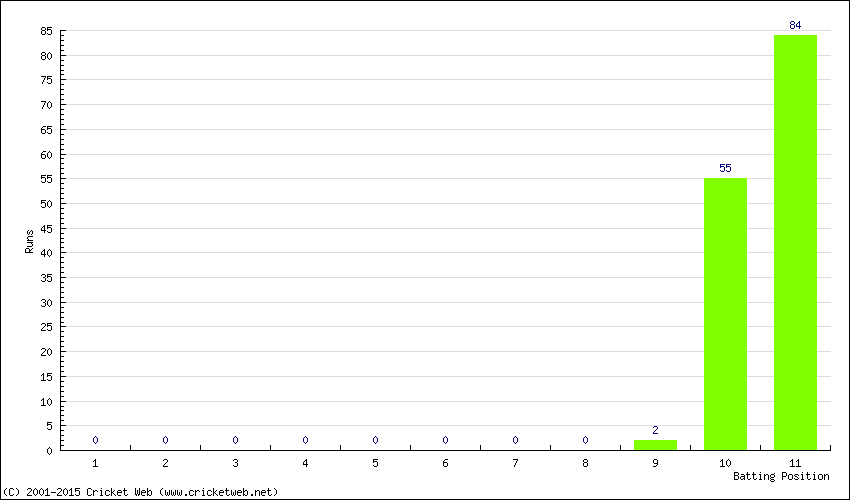This screenshot has width=850, height=500.
Task: Click the 'Runs' y-axis title
Action: point(29,241)
